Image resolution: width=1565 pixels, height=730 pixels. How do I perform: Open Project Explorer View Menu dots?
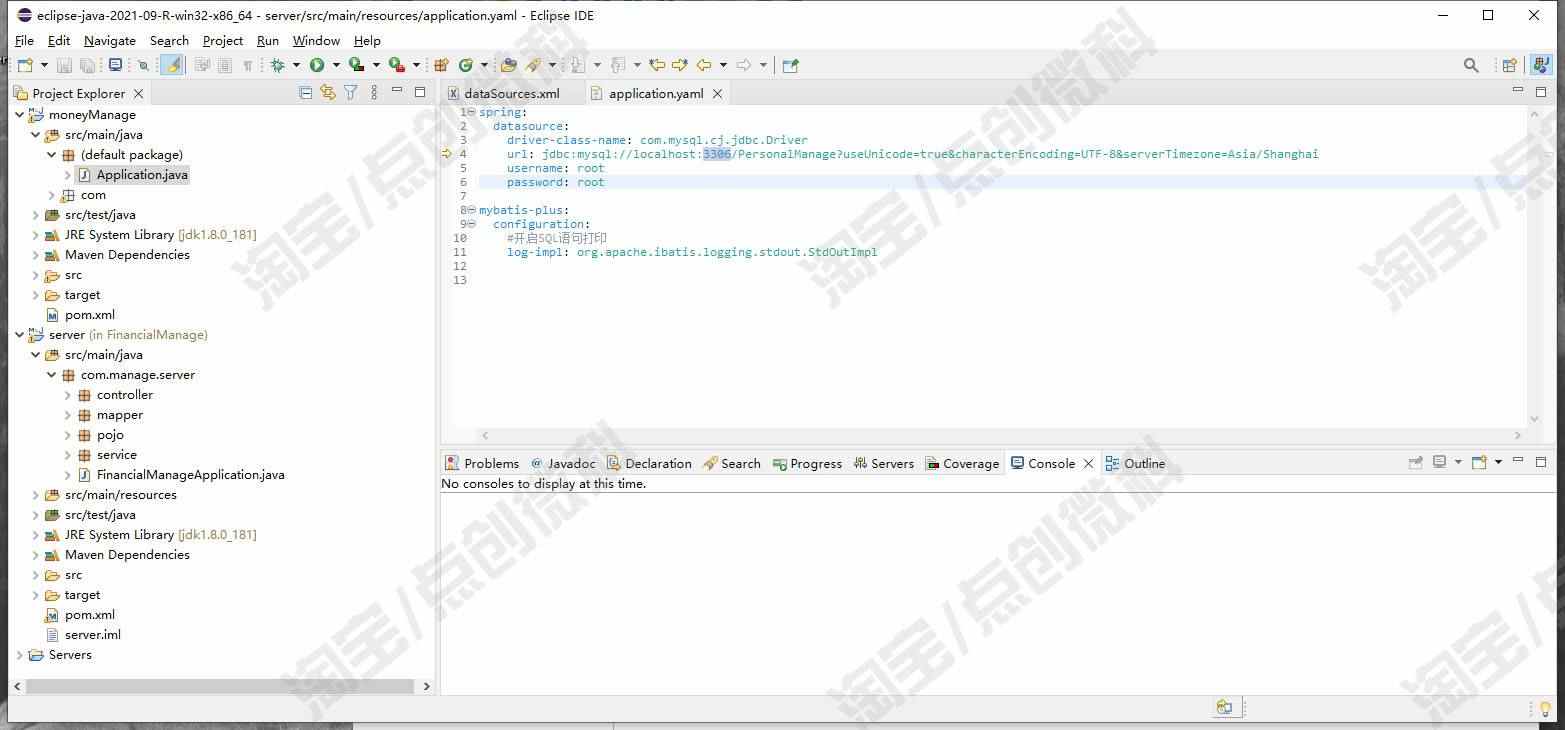click(374, 93)
